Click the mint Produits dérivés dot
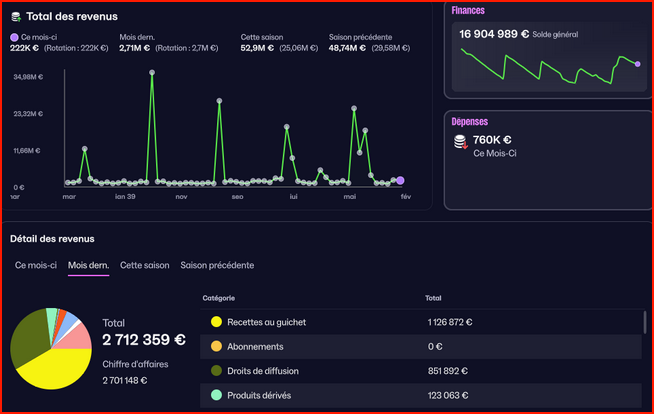 click(x=215, y=395)
